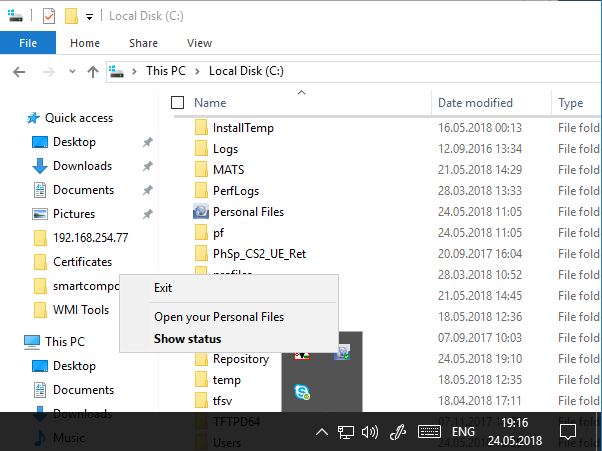Image resolution: width=602 pixels, height=451 pixels.
Task: Click Show status in the context menu
Action: tap(188, 339)
